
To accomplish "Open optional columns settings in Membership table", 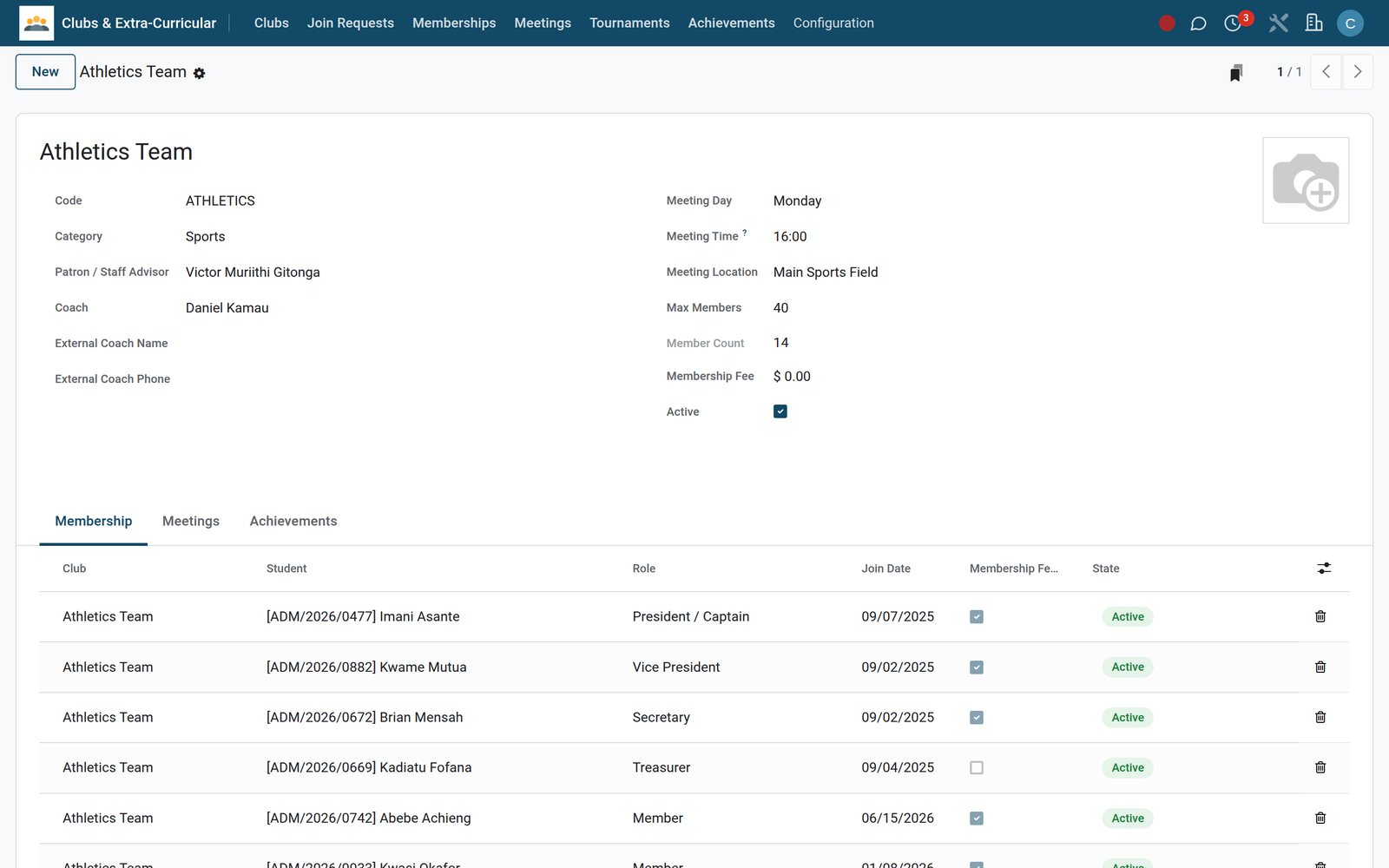I will coord(1324,568).
